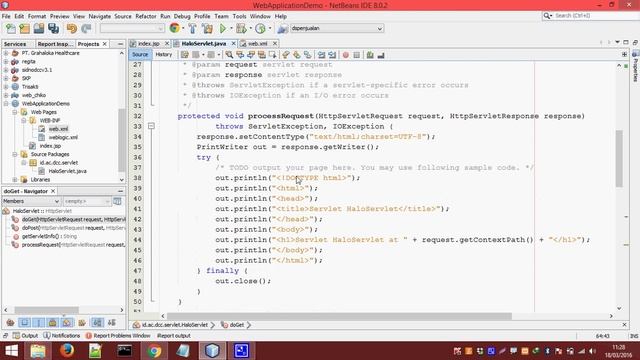
Task: Click the green Run Project icon
Action: (222, 28)
